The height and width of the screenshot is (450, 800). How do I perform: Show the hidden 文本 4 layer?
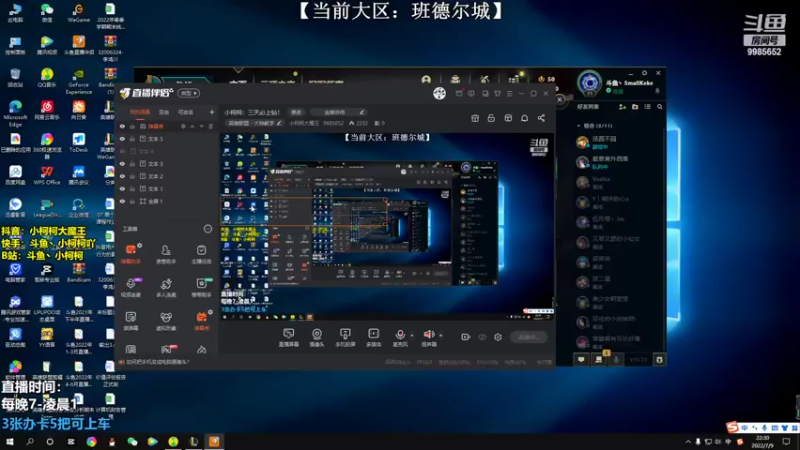click(x=122, y=151)
